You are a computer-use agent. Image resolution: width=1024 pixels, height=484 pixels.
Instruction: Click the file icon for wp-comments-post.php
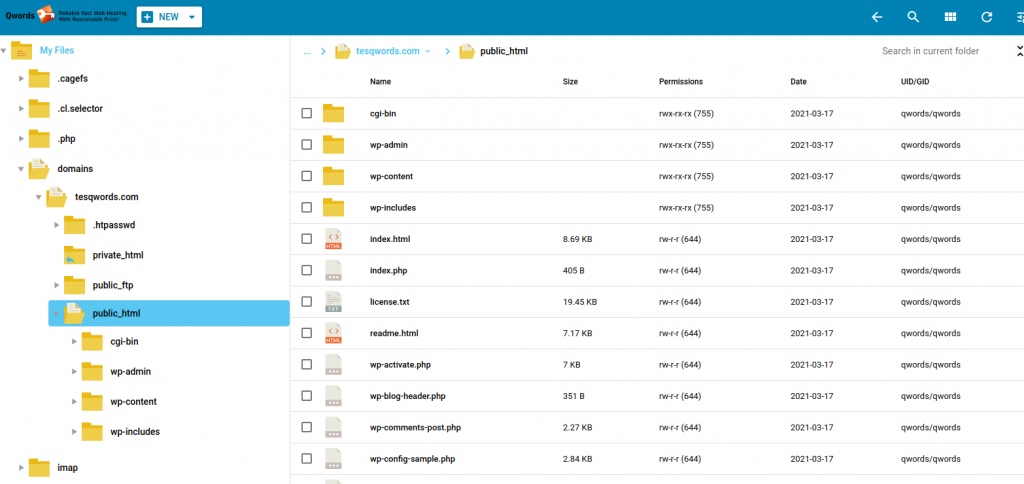coord(333,427)
